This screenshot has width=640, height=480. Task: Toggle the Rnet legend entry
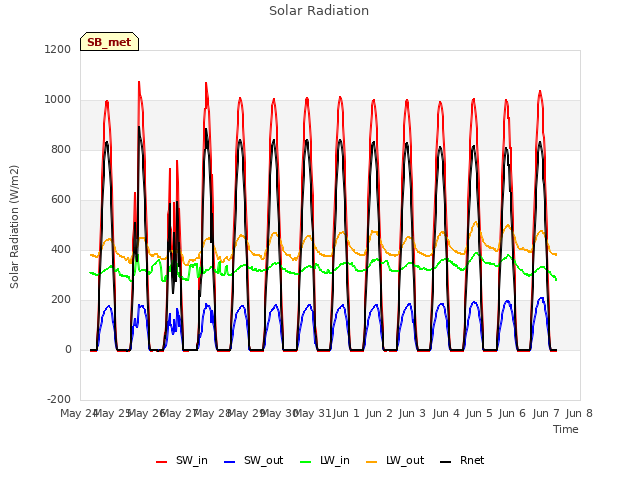462,460
